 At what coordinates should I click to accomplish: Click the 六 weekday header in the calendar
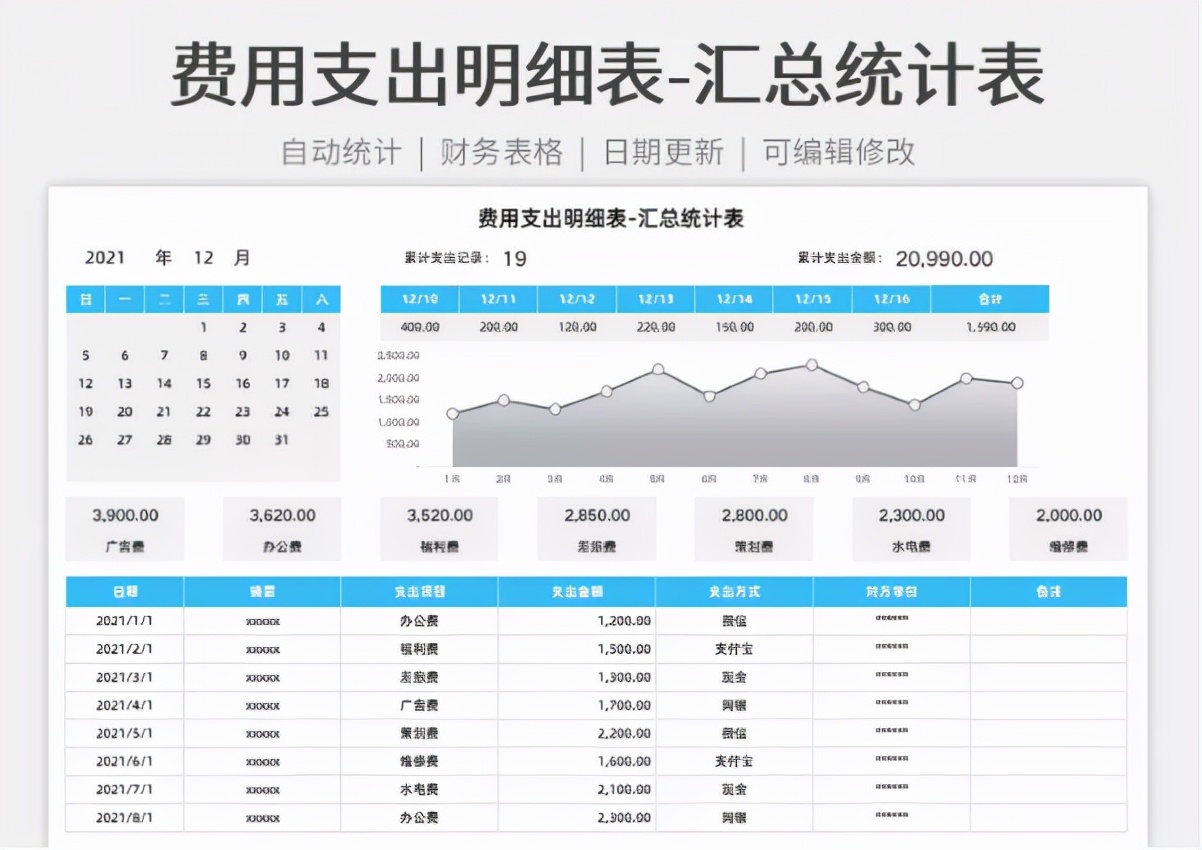(x=321, y=299)
